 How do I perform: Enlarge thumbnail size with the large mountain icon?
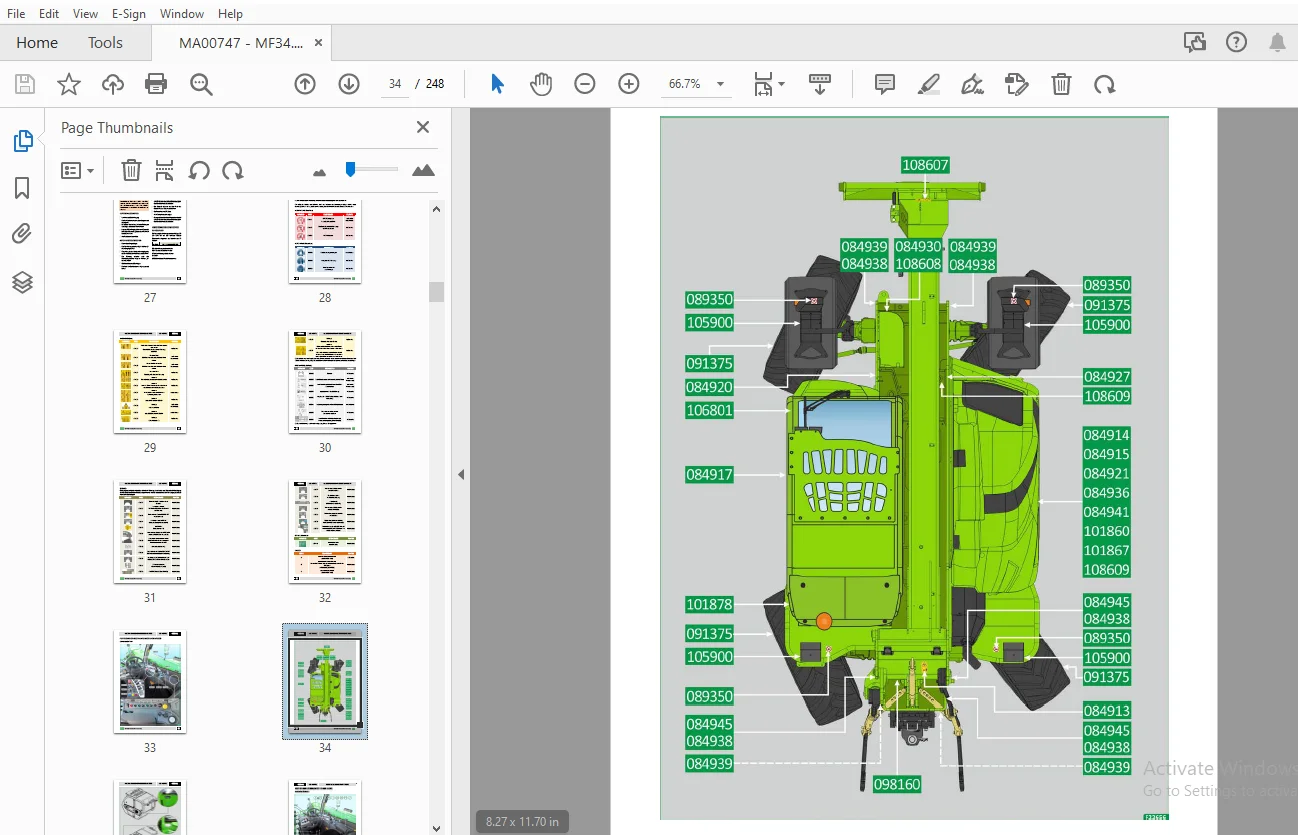[424, 170]
